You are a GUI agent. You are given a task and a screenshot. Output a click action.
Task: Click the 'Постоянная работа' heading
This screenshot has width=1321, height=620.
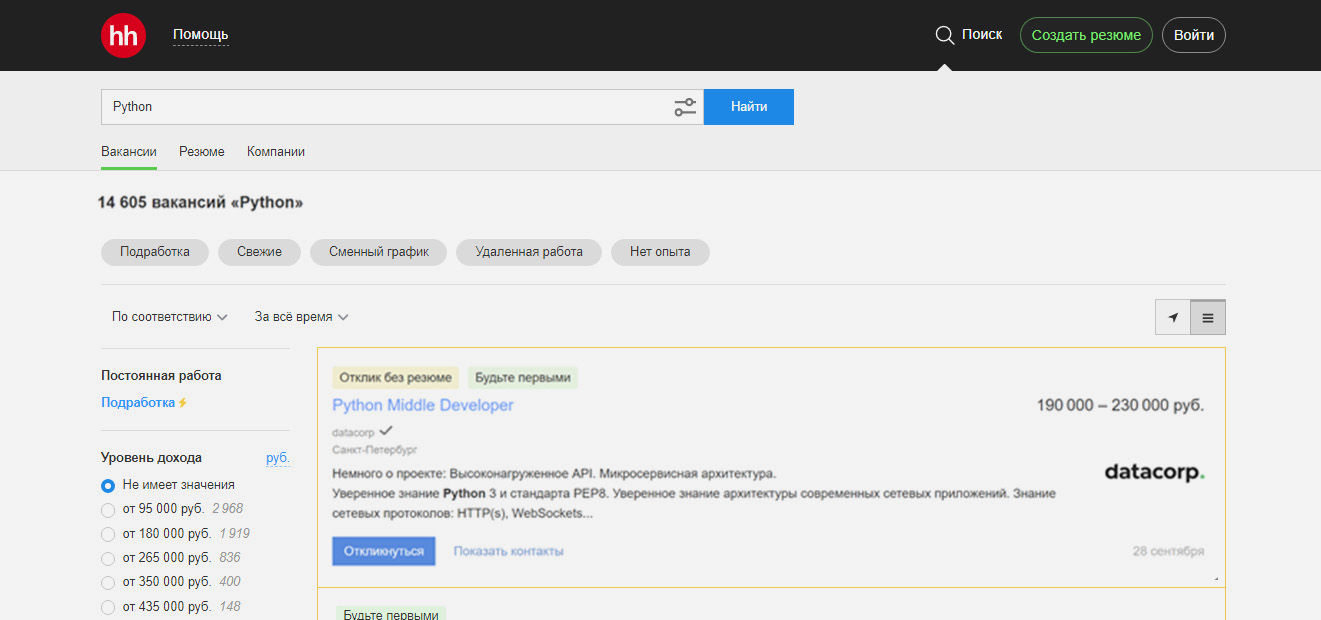161,376
